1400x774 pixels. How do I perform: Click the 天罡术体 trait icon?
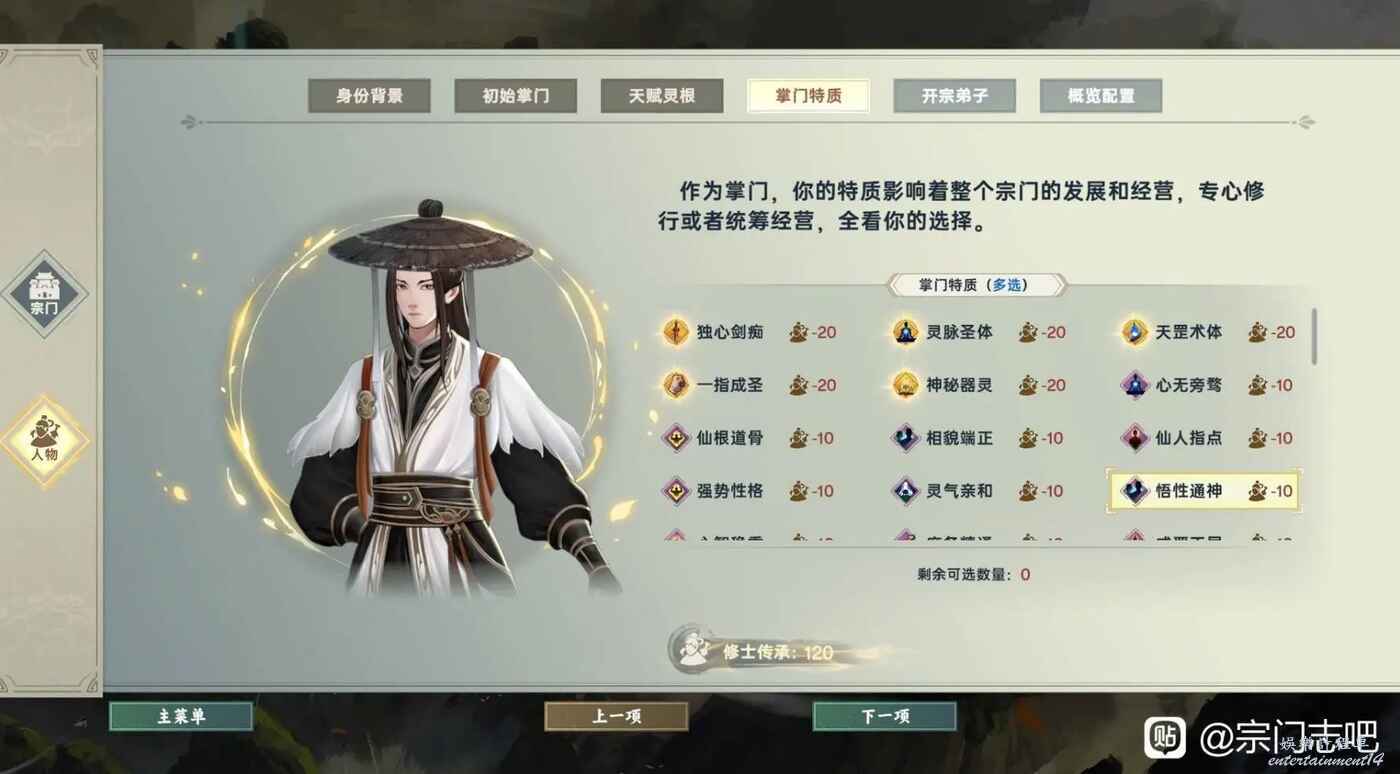coord(1135,332)
